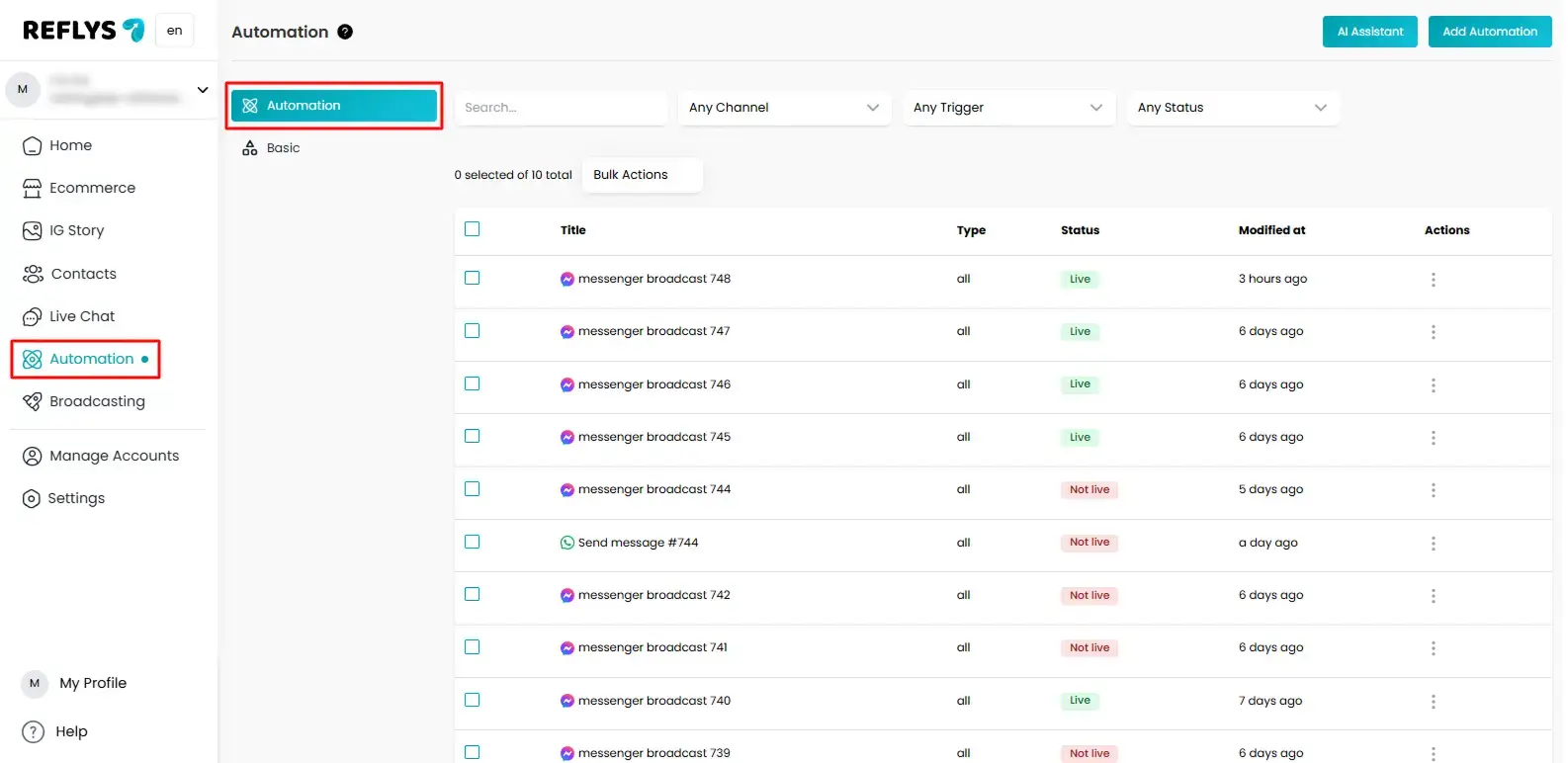The height and width of the screenshot is (763, 1568).
Task: Open Broadcasting in the sidebar menu
Action: click(x=97, y=401)
